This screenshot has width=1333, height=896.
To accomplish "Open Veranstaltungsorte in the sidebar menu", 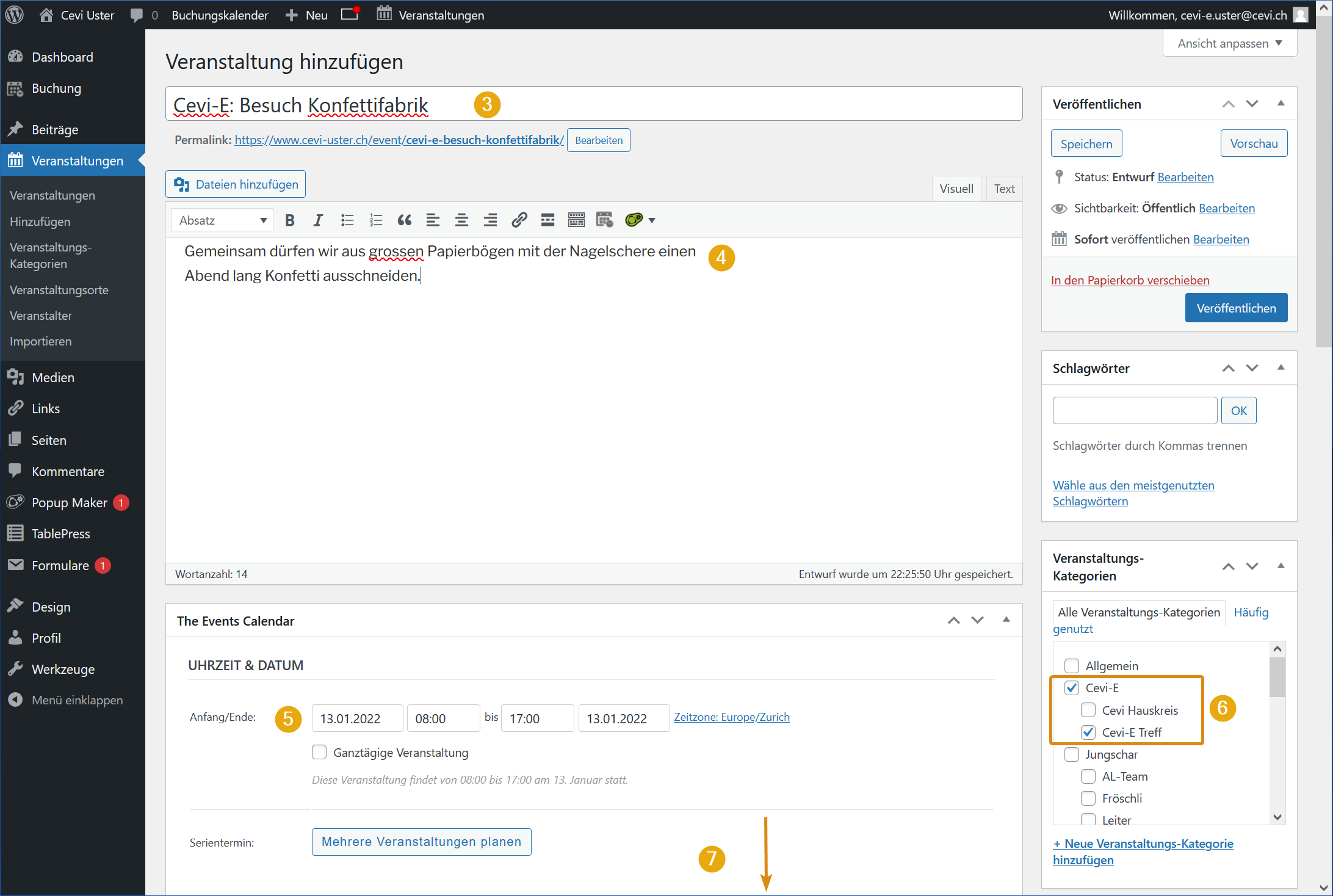I will pyautogui.click(x=59, y=290).
